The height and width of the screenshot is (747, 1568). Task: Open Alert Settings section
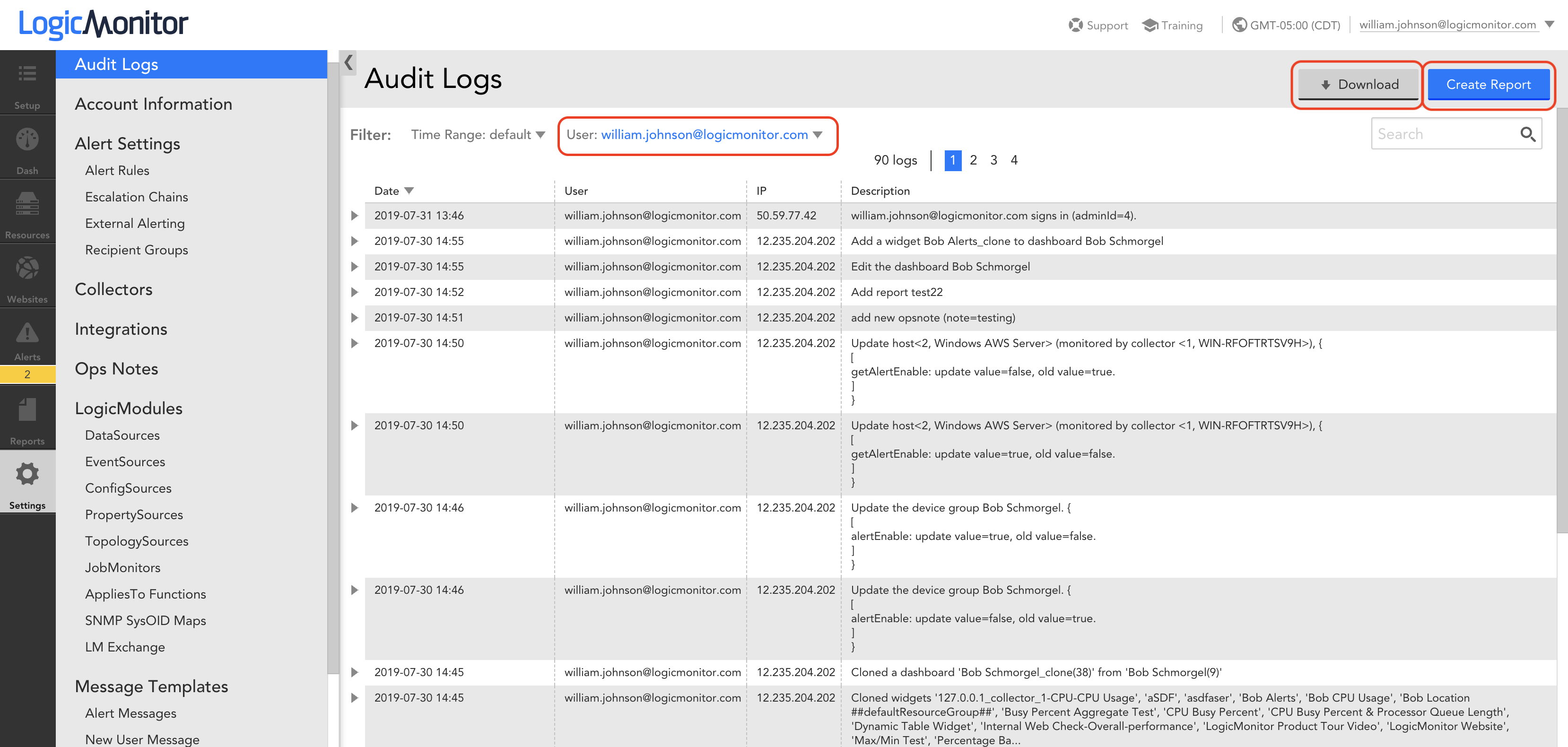coord(127,144)
